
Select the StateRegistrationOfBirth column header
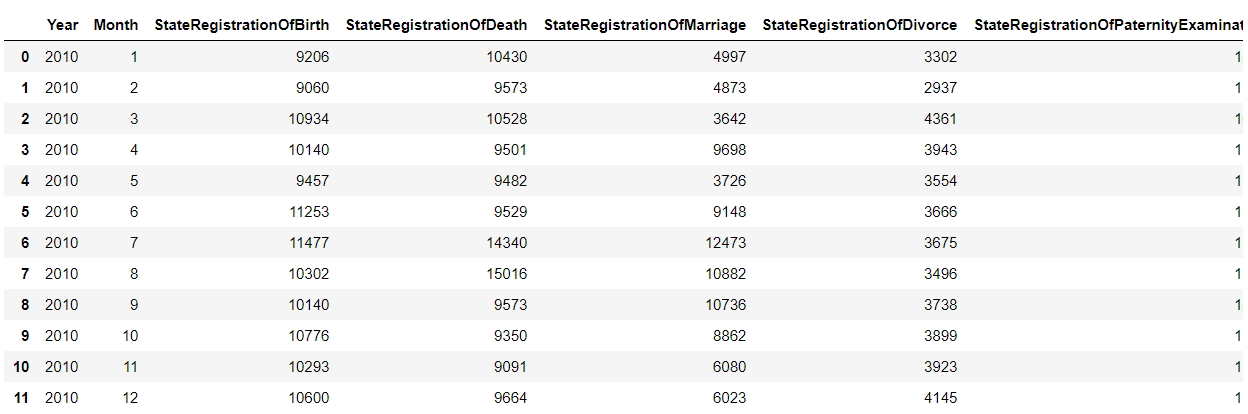point(241,24)
